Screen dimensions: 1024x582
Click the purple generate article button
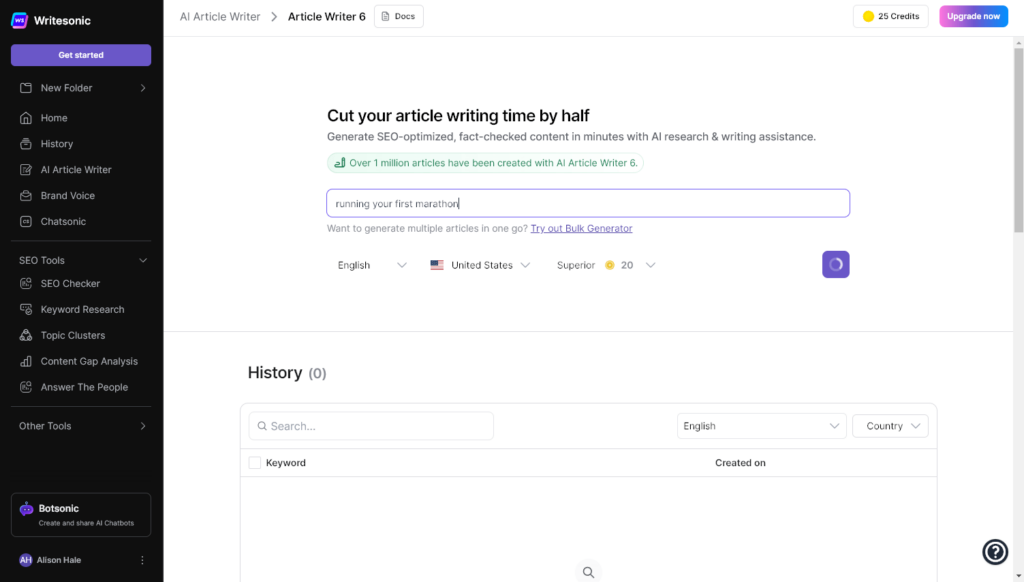(835, 264)
